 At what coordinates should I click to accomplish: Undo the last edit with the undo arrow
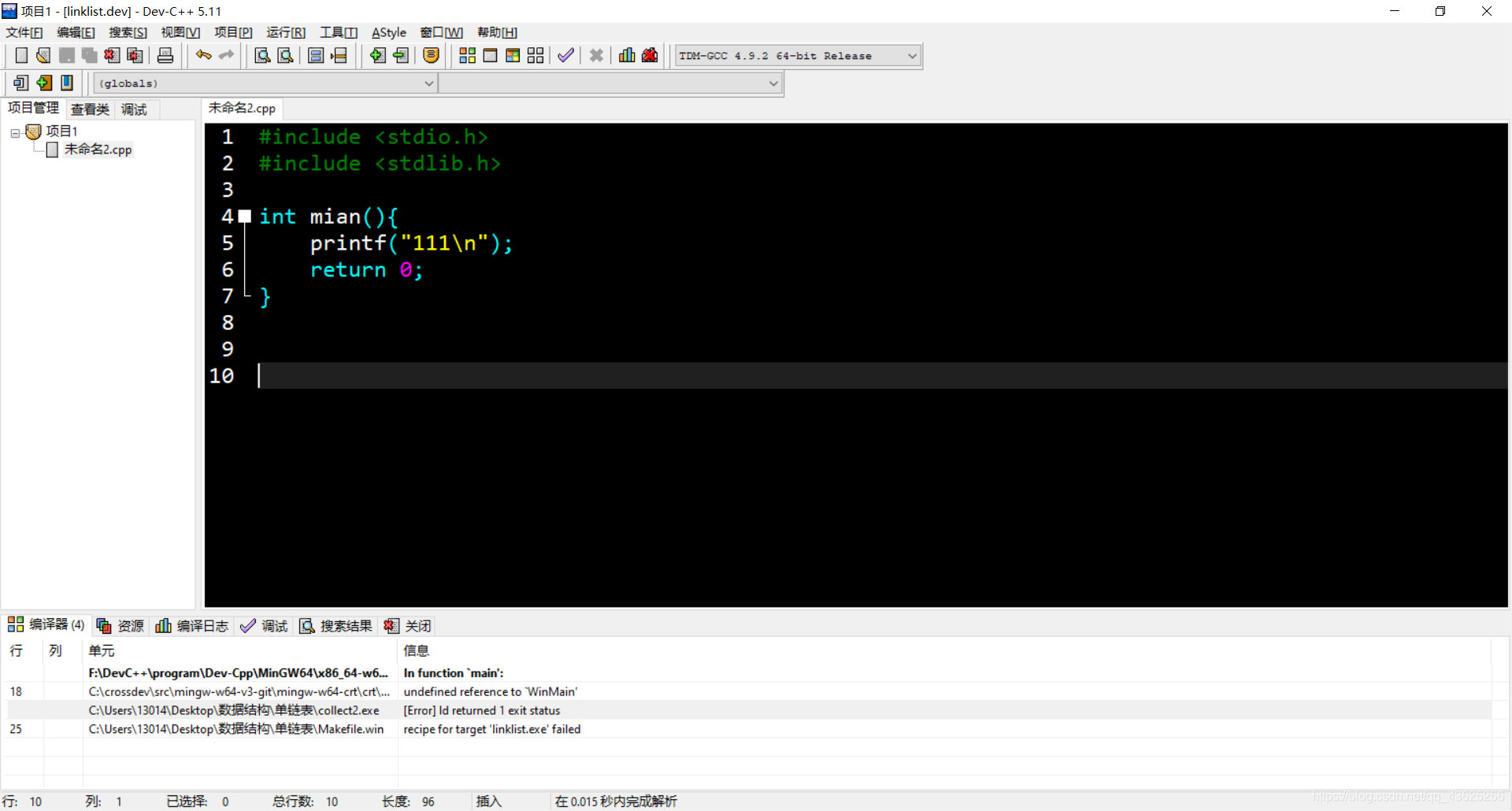pyautogui.click(x=202, y=55)
